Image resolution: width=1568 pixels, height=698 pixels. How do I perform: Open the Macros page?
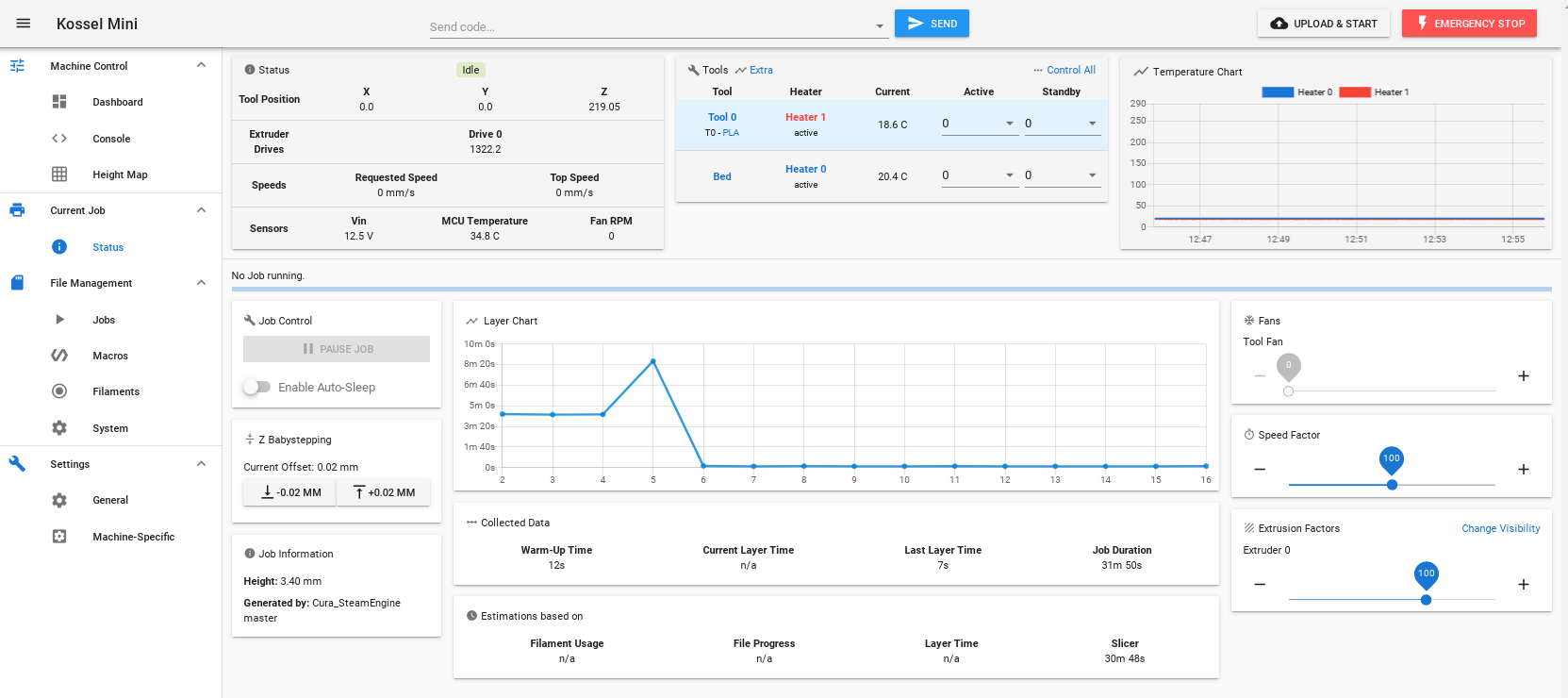point(110,356)
